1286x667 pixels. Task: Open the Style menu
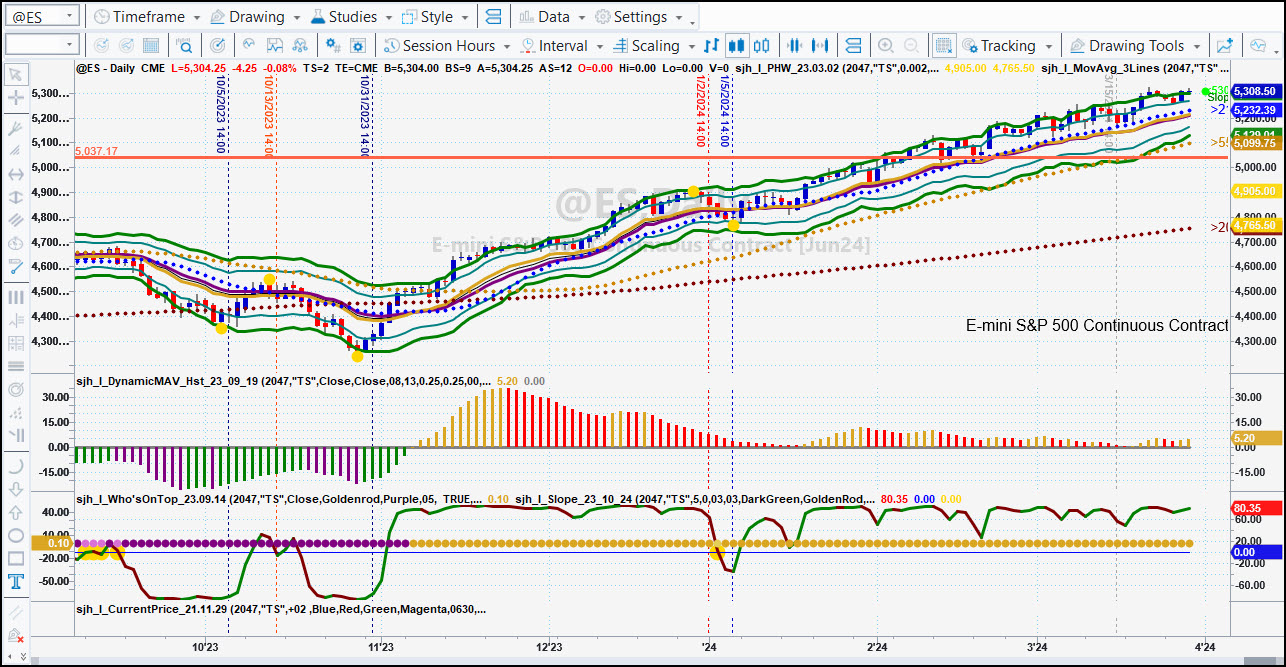(x=435, y=17)
